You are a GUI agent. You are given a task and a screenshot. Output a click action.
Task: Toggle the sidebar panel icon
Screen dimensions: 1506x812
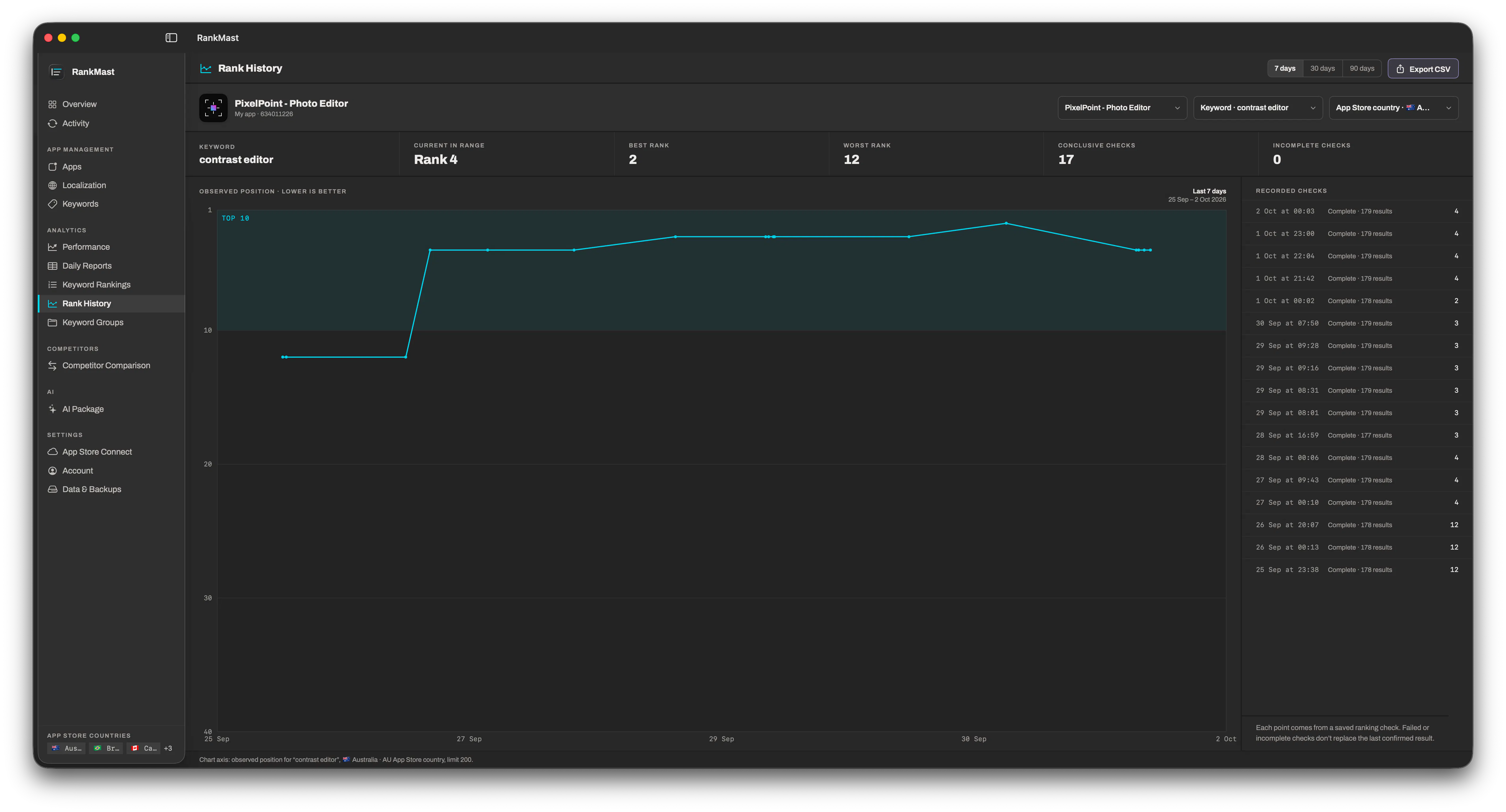pos(171,37)
